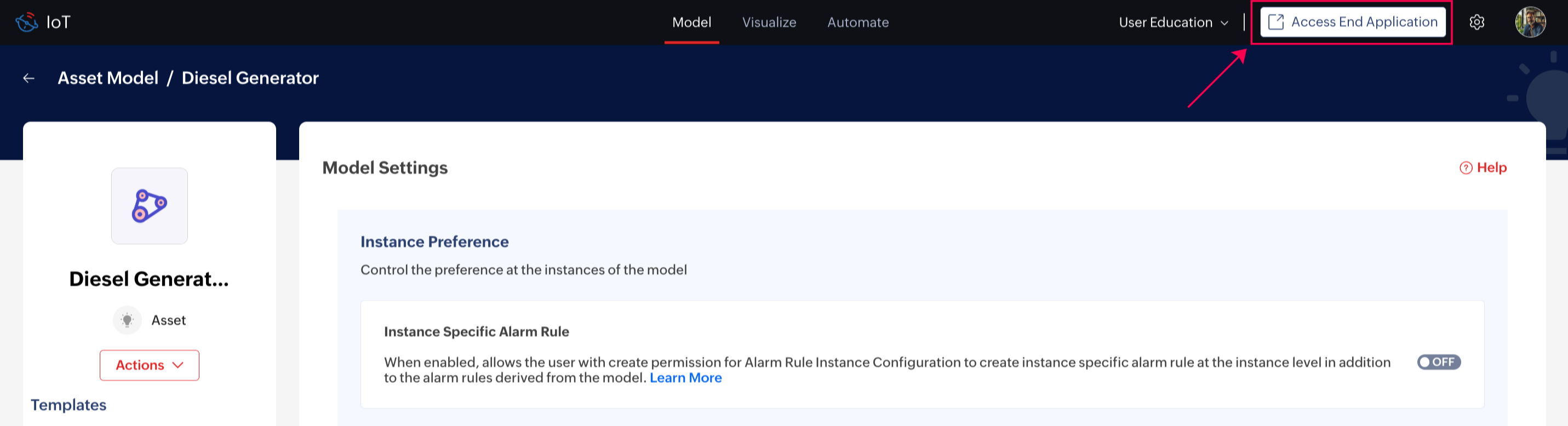
Task: Click the Help question mark icon
Action: (1466, 168)
